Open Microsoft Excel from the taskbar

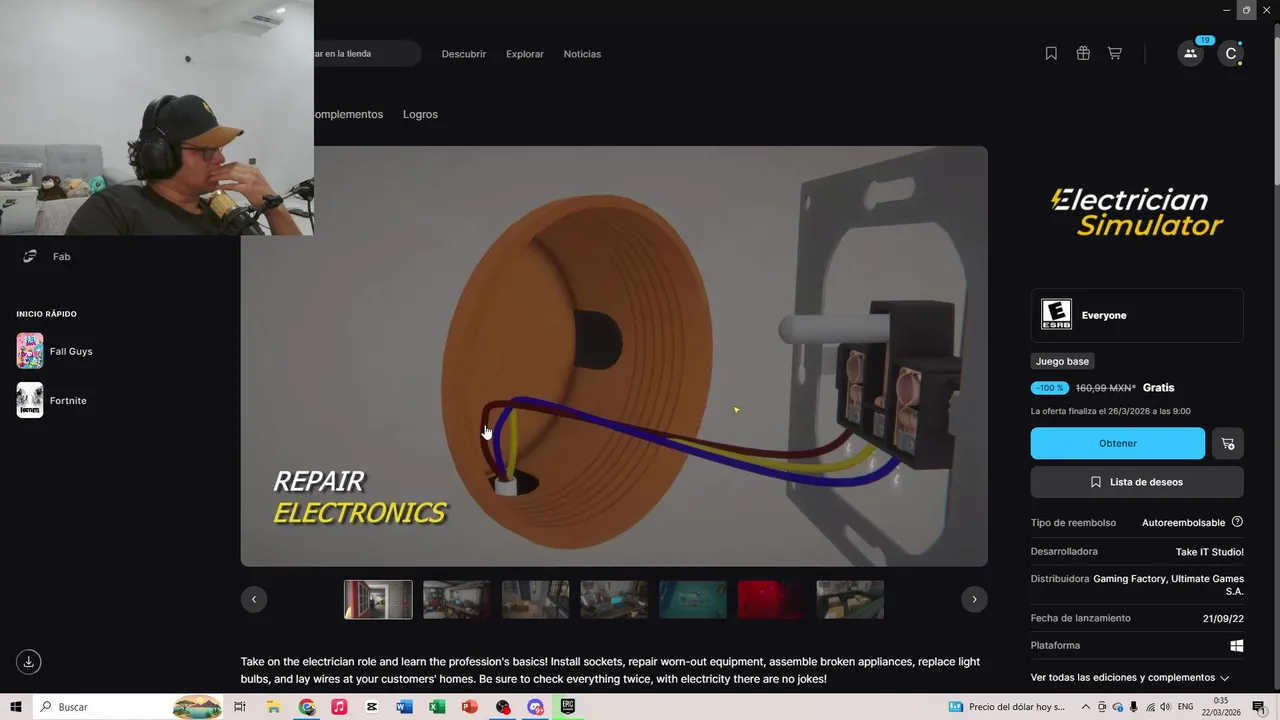[437, 707]
